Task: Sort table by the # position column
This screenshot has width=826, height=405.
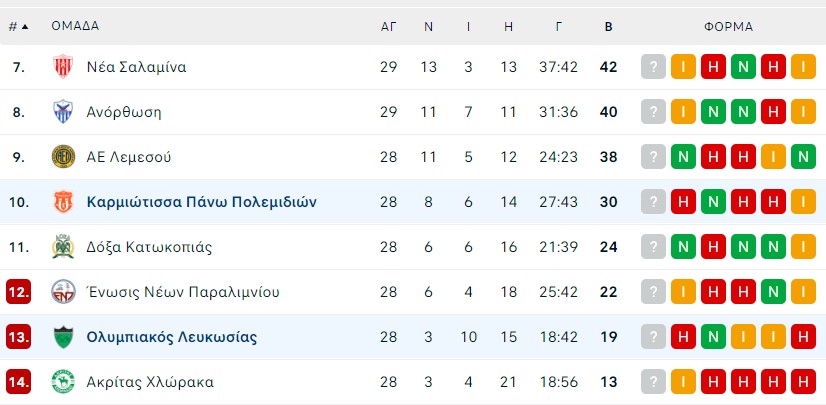Action: pyautogui.click(x=18, y=26)
